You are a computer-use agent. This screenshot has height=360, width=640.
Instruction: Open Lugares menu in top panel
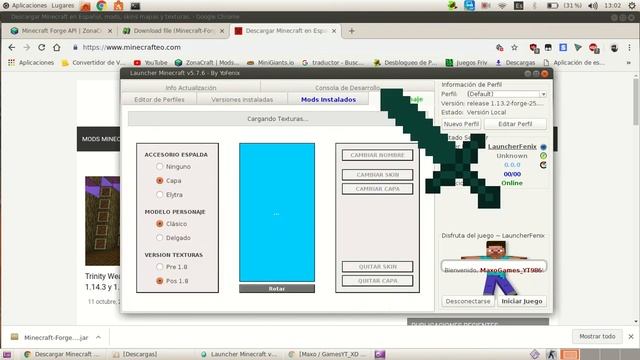point(62,6)
